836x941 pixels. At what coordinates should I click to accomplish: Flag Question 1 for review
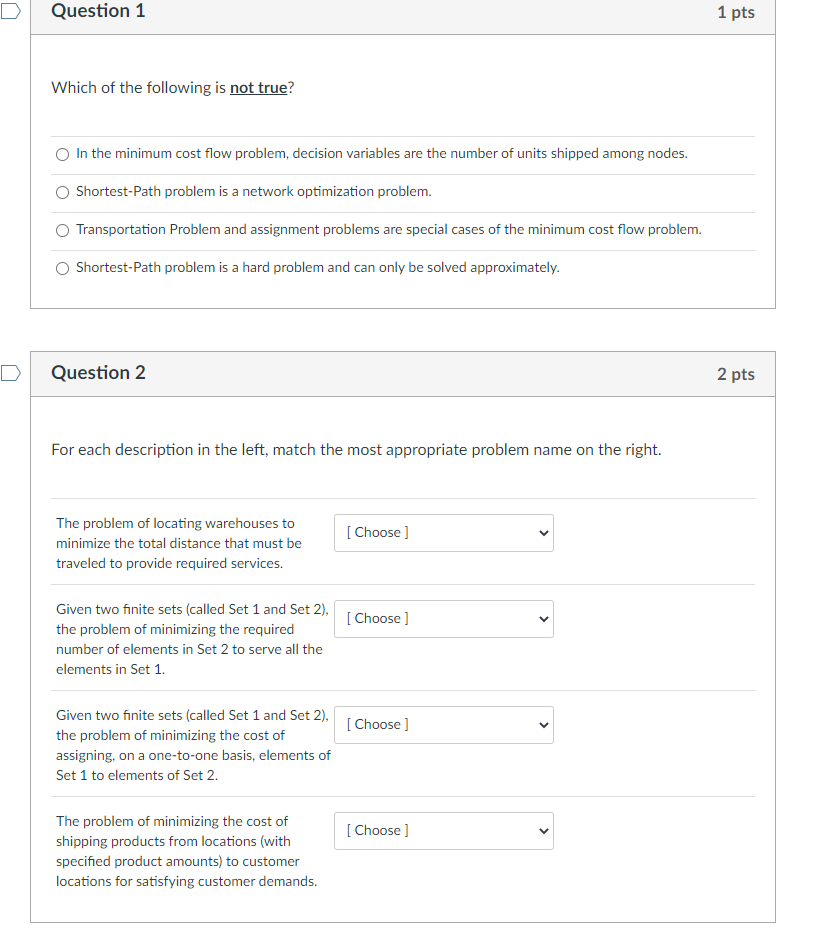tap(8, 8)
